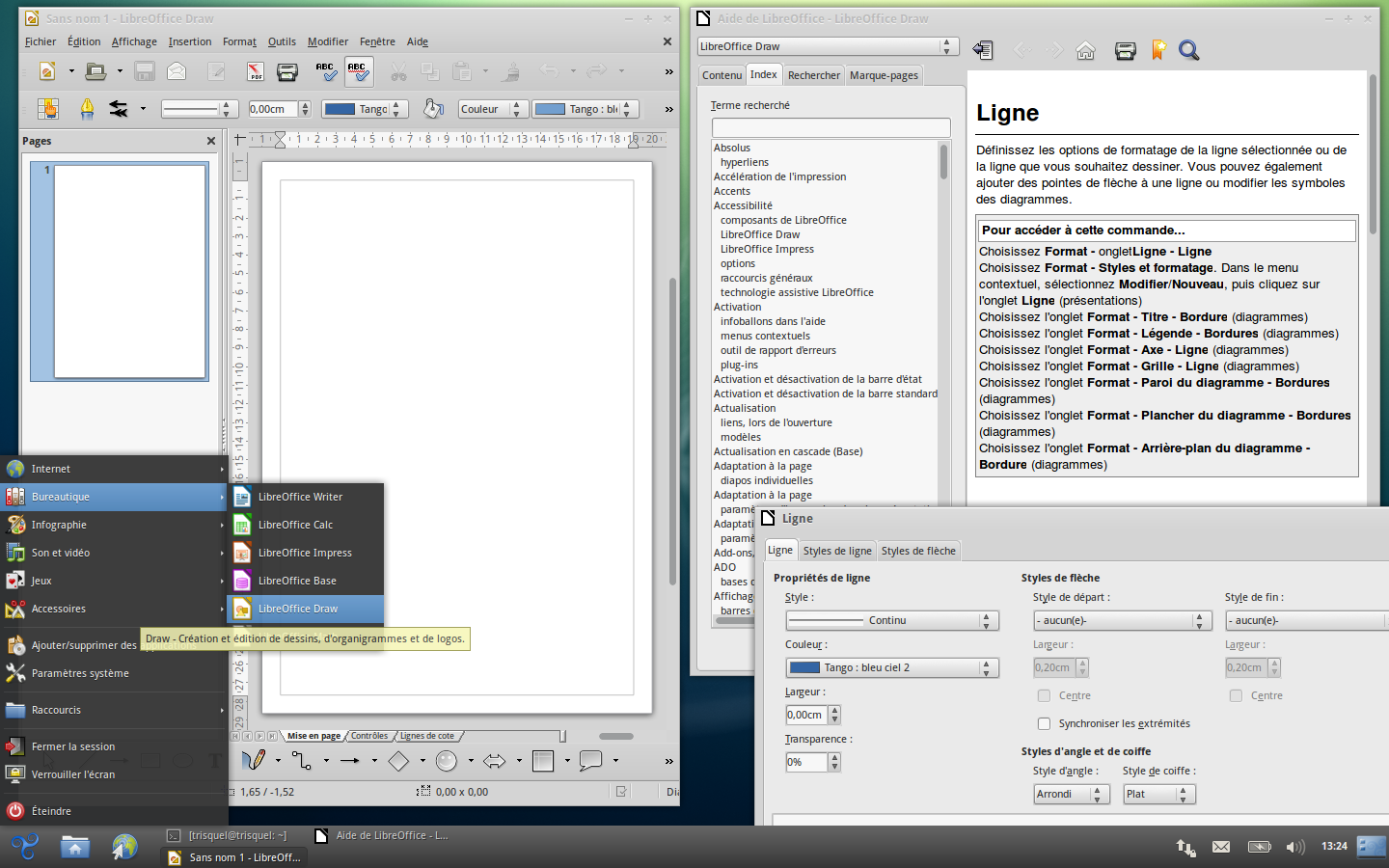Image resolution: width=1389 pixels, height=868 pixels.
Task: Check the Synchroniser les extrémités box
Action: (1044, 723)
